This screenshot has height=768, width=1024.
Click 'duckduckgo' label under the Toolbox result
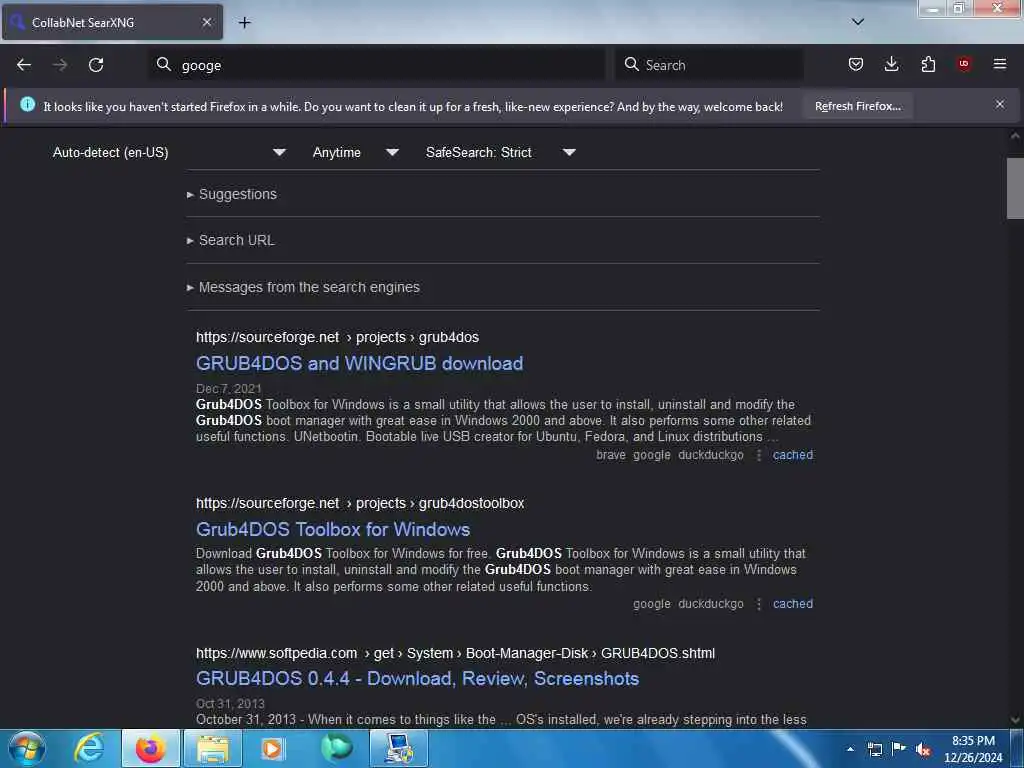pyautogui.click(x=711, y=603)
